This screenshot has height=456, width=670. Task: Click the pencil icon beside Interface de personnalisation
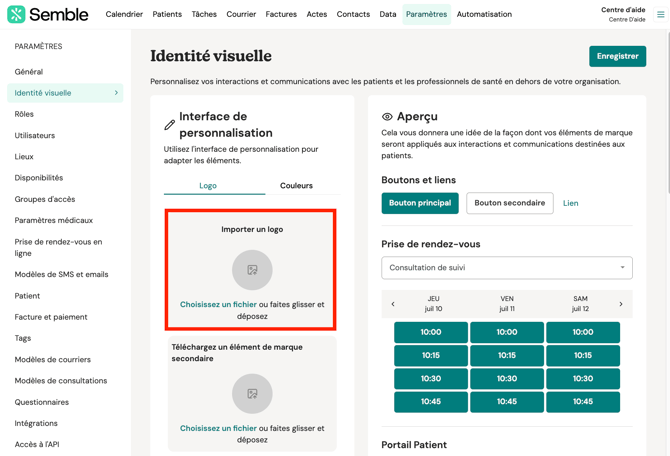(170, 125)
